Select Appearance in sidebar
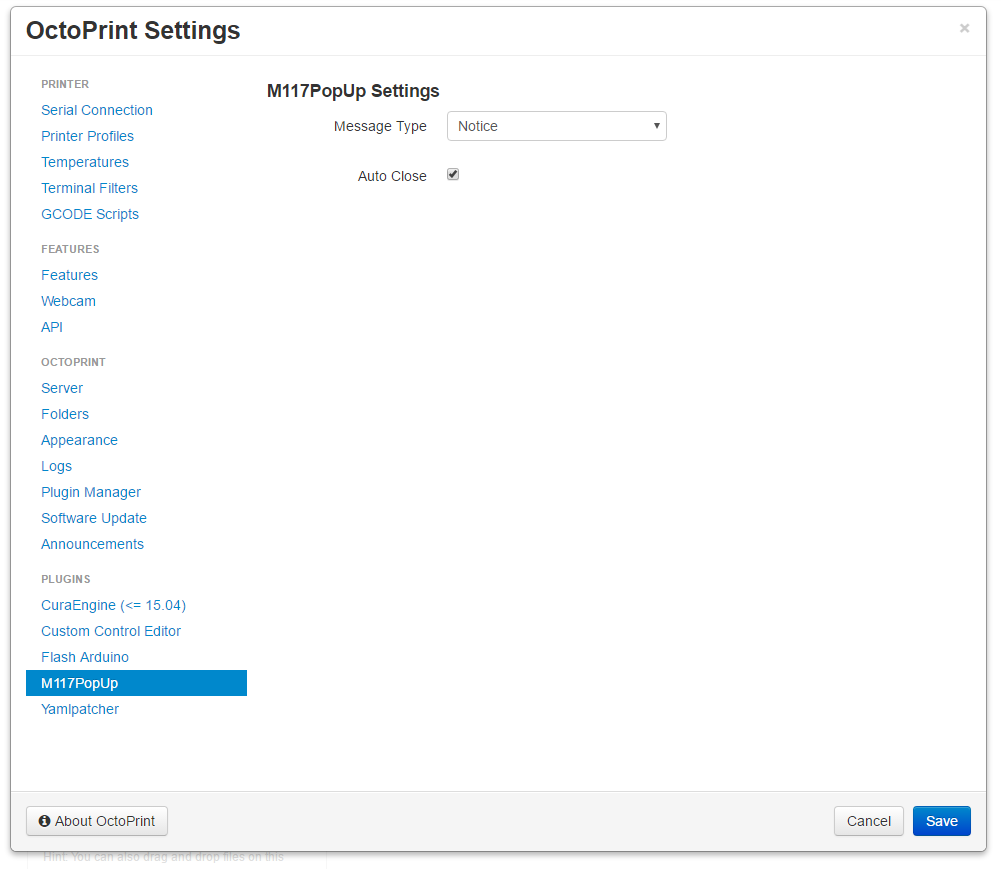Screen dimensions: 1001x869 79,441
